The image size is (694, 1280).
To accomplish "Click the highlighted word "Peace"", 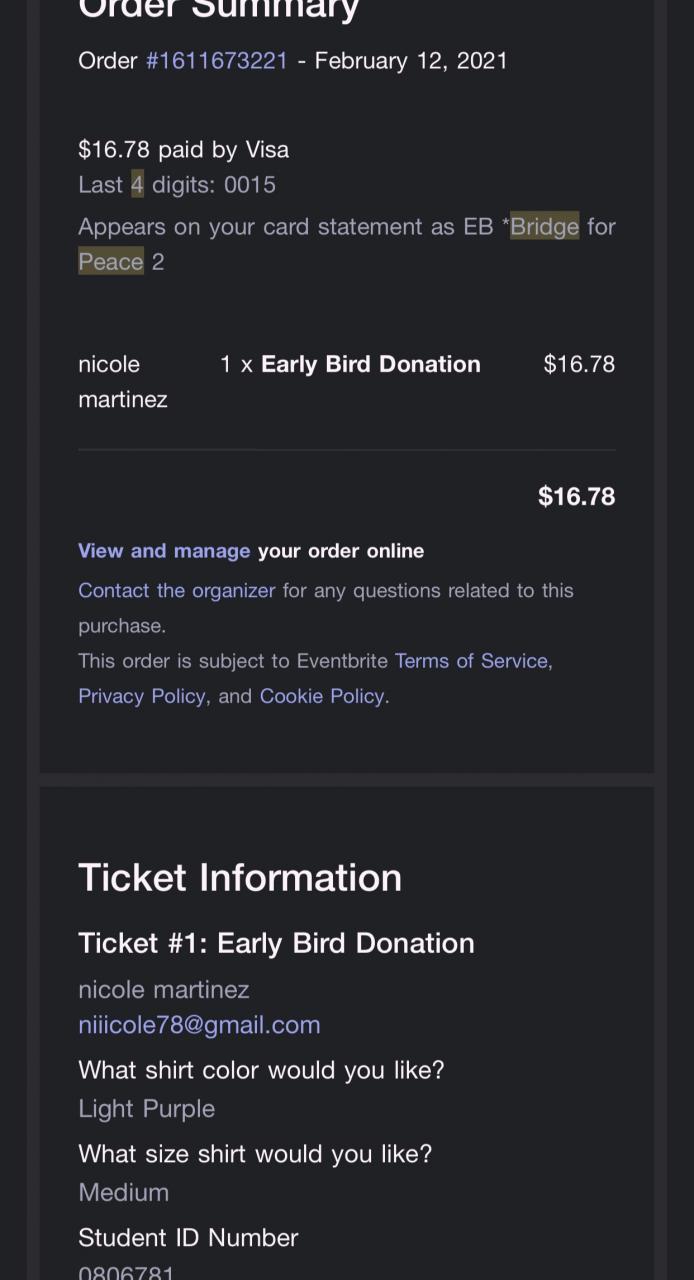I will 111,262.
